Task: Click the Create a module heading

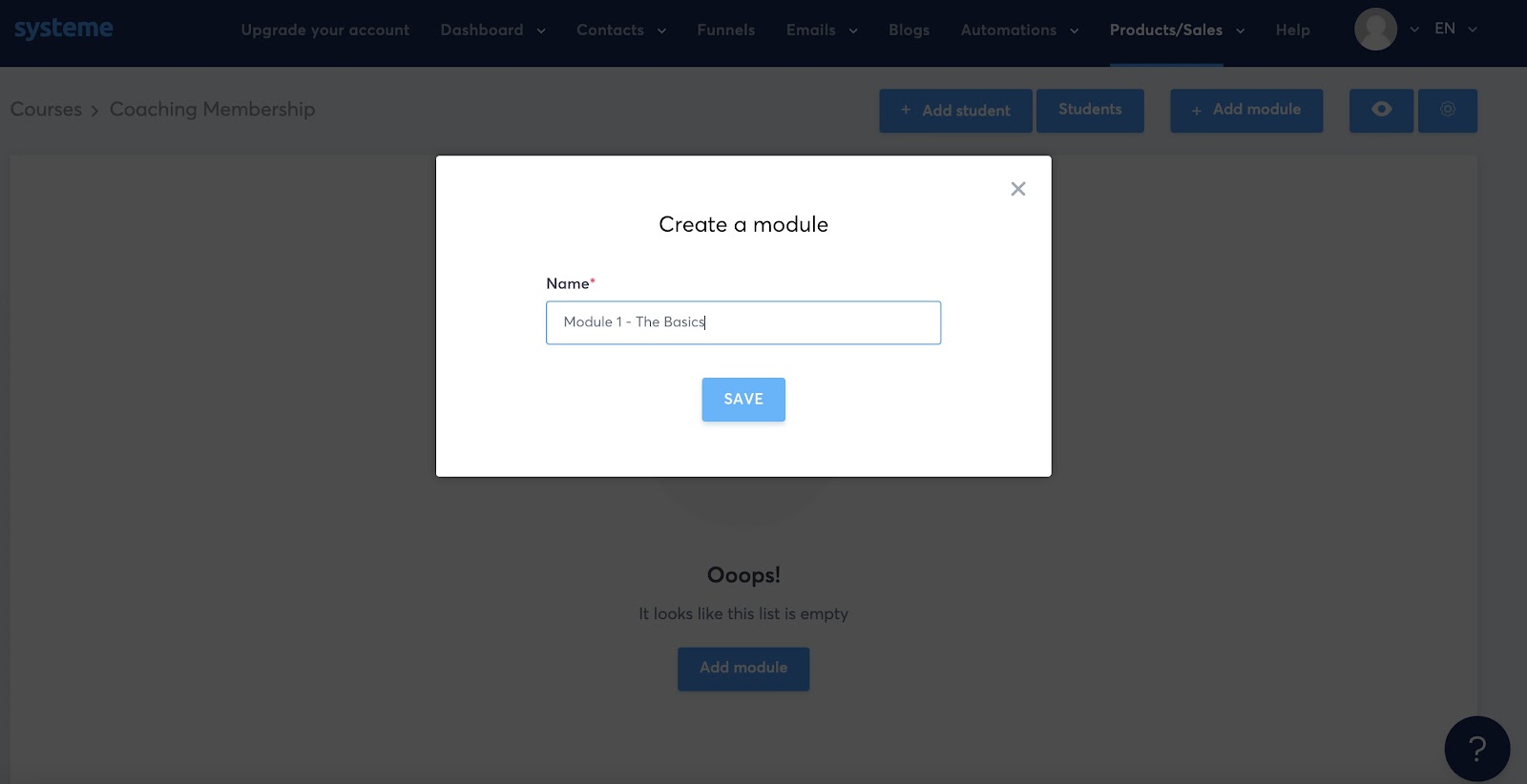Action: pyautogui.click(x=743, y=225)
